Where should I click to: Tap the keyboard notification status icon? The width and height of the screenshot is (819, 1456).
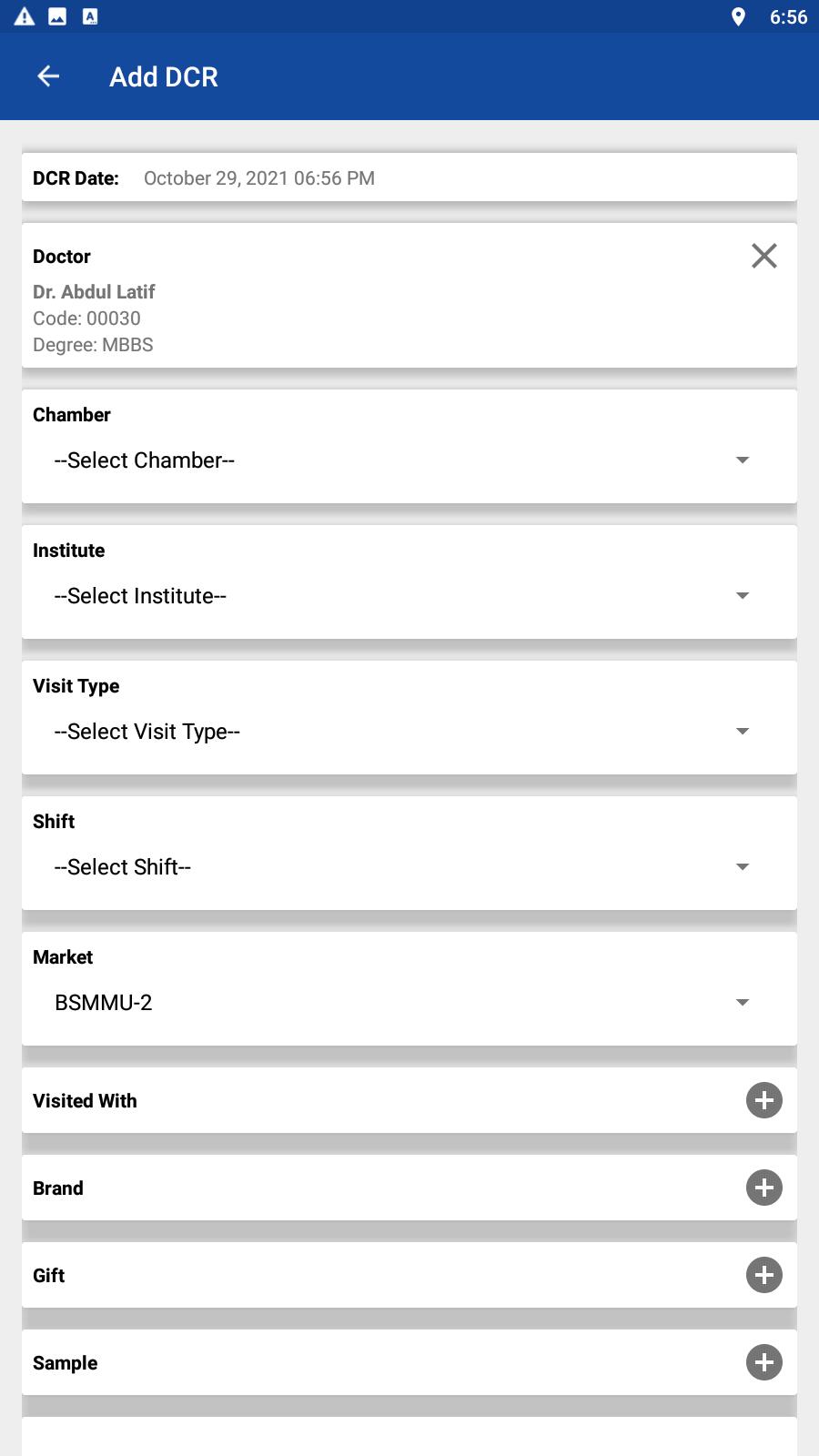[90, 16]
